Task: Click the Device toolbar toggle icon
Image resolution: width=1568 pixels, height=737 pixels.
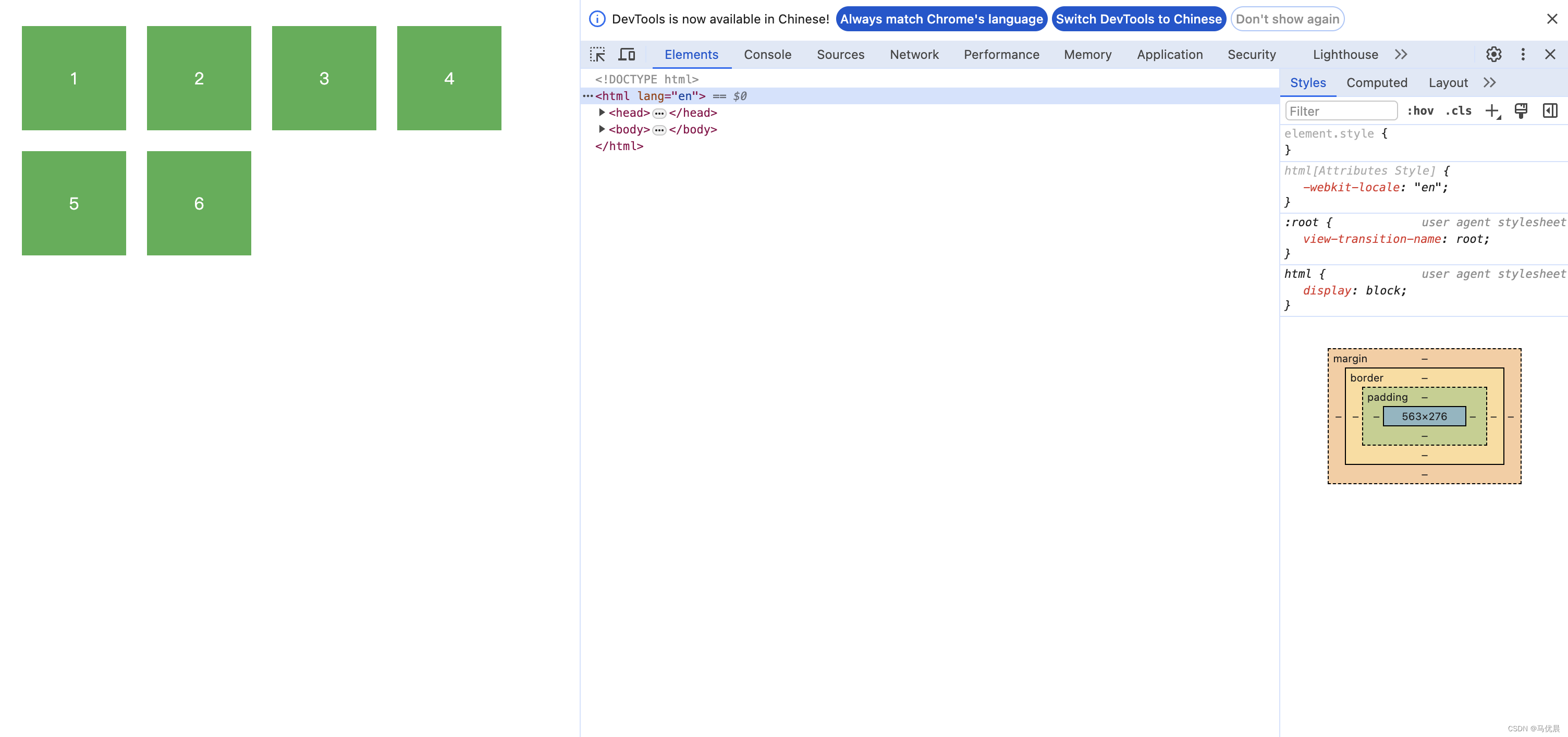Action: pyautogui.click(x=626, y=54)
